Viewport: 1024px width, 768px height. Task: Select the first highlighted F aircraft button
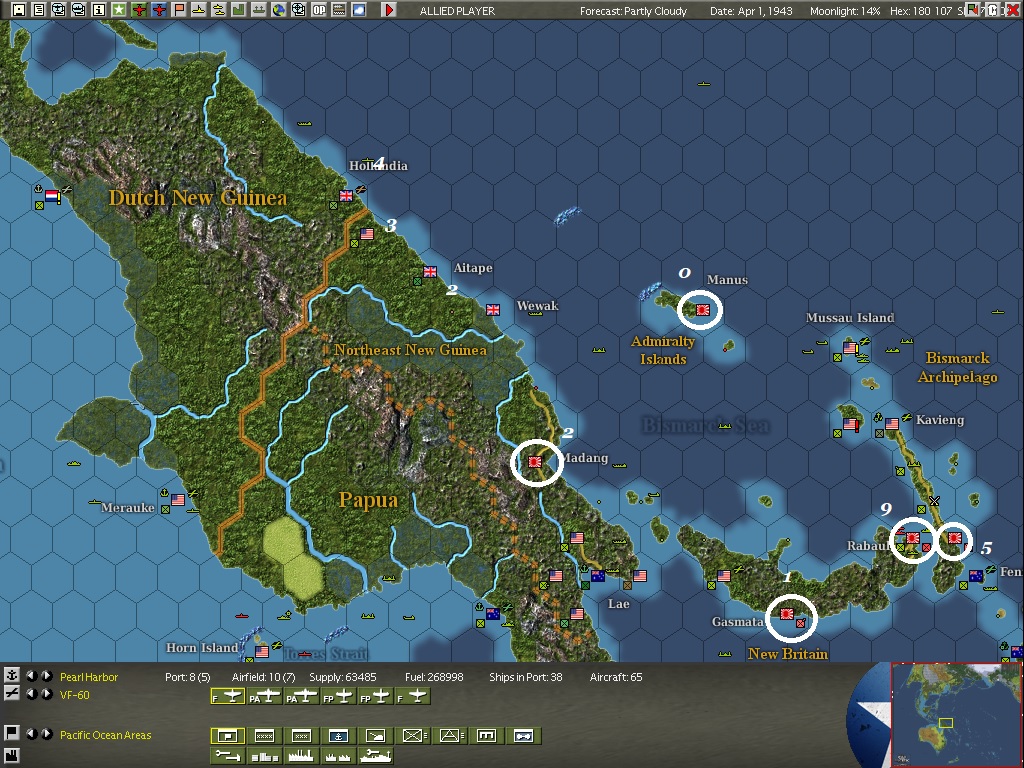(x=228, y=697)
